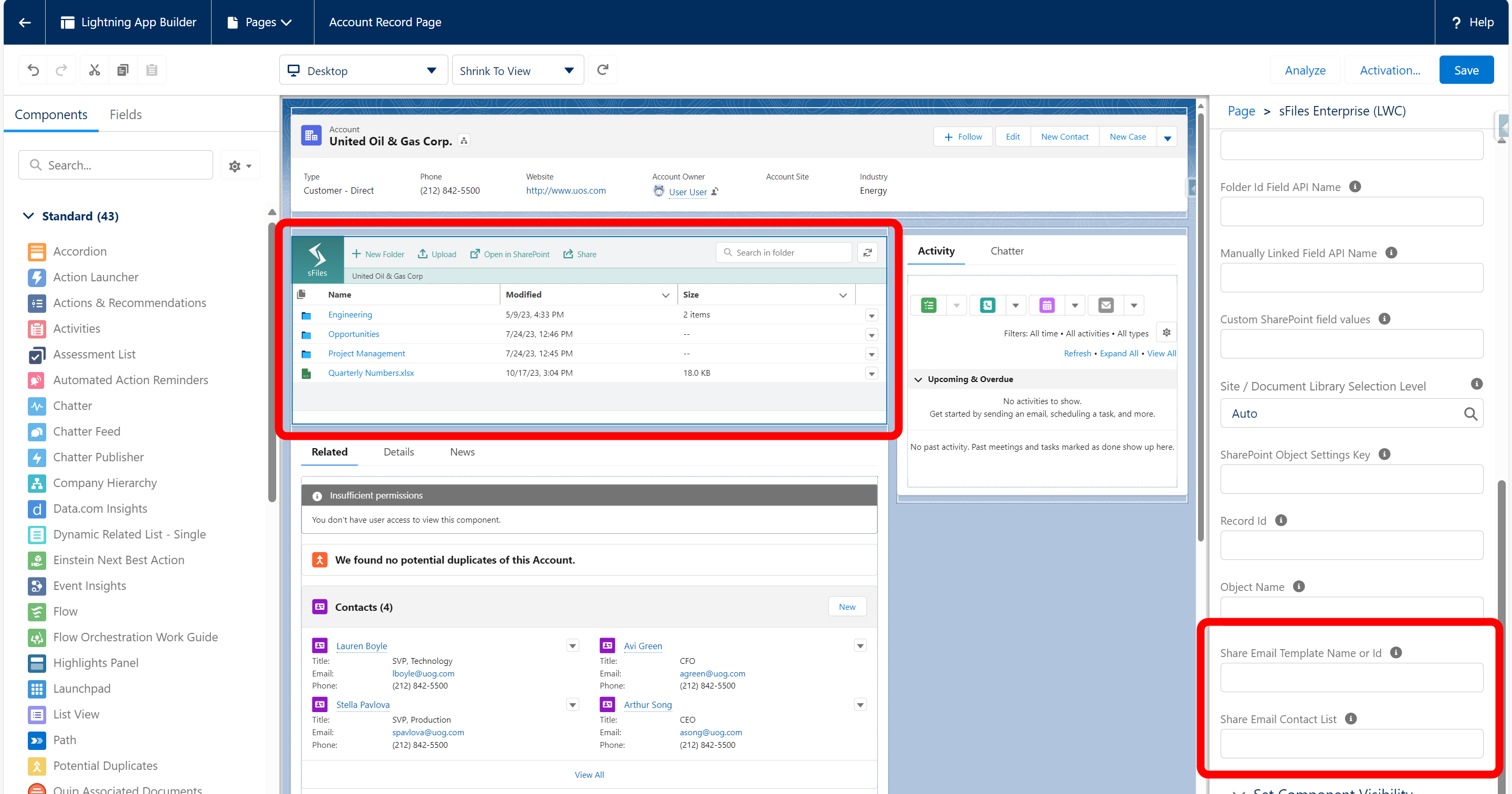Click the New Task activity icon
The width and height of the screenshot is (1512, 794).
929,305
